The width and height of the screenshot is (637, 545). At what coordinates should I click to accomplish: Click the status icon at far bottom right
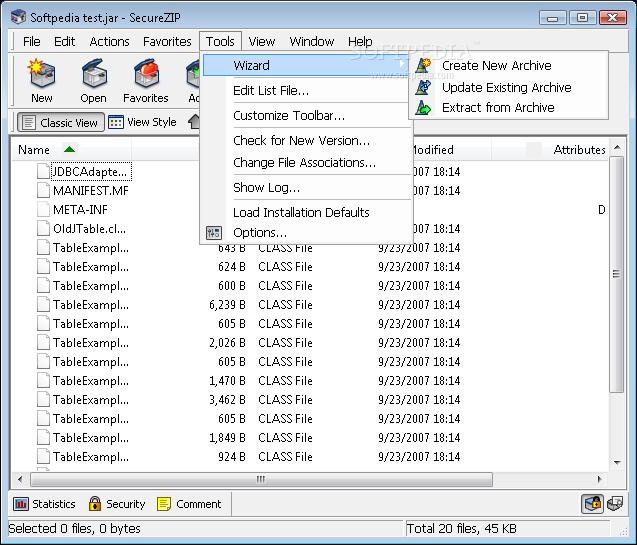[x=615, y=504]
